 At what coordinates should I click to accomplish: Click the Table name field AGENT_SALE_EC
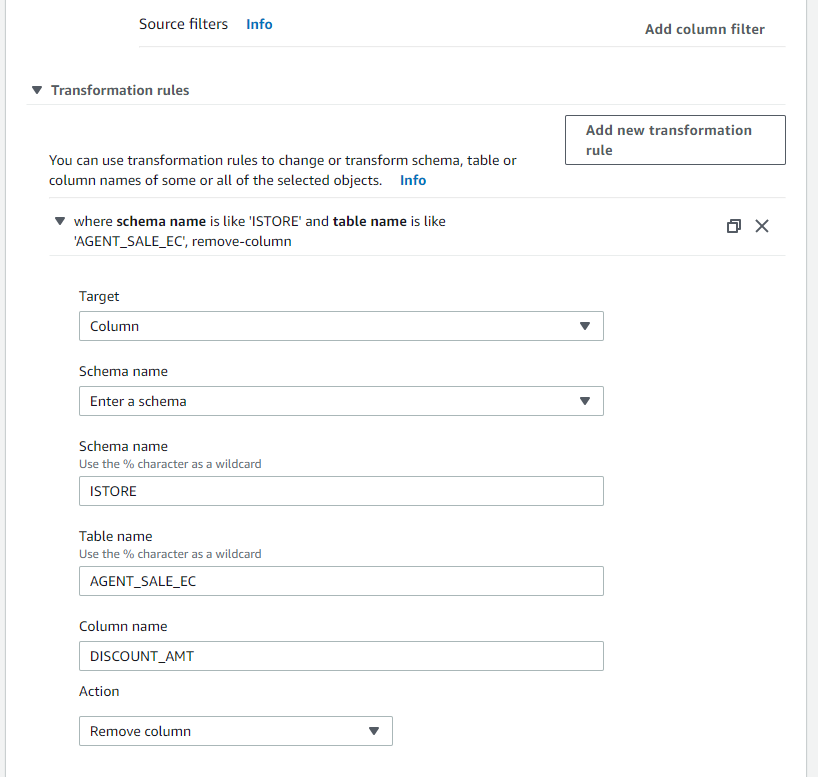pos(340,581)
